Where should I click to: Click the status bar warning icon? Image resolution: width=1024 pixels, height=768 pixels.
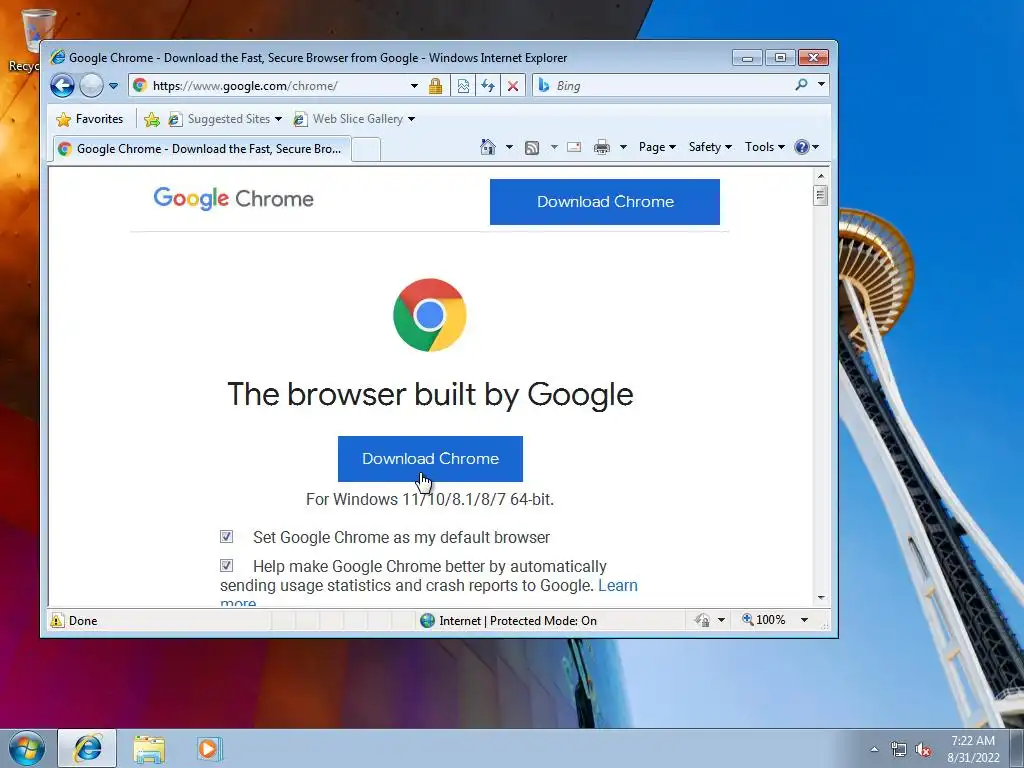tap(57, 620)
